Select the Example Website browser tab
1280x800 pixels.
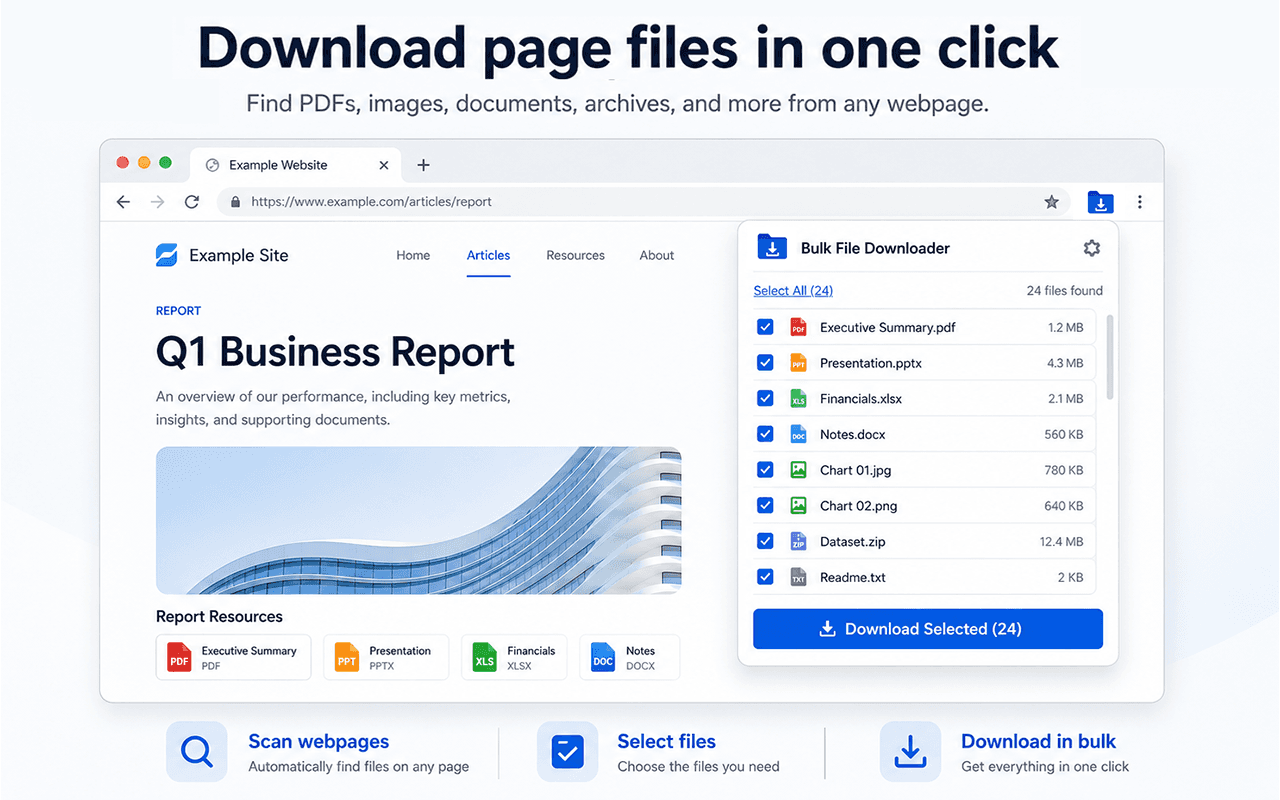click(x=295, y=165)
